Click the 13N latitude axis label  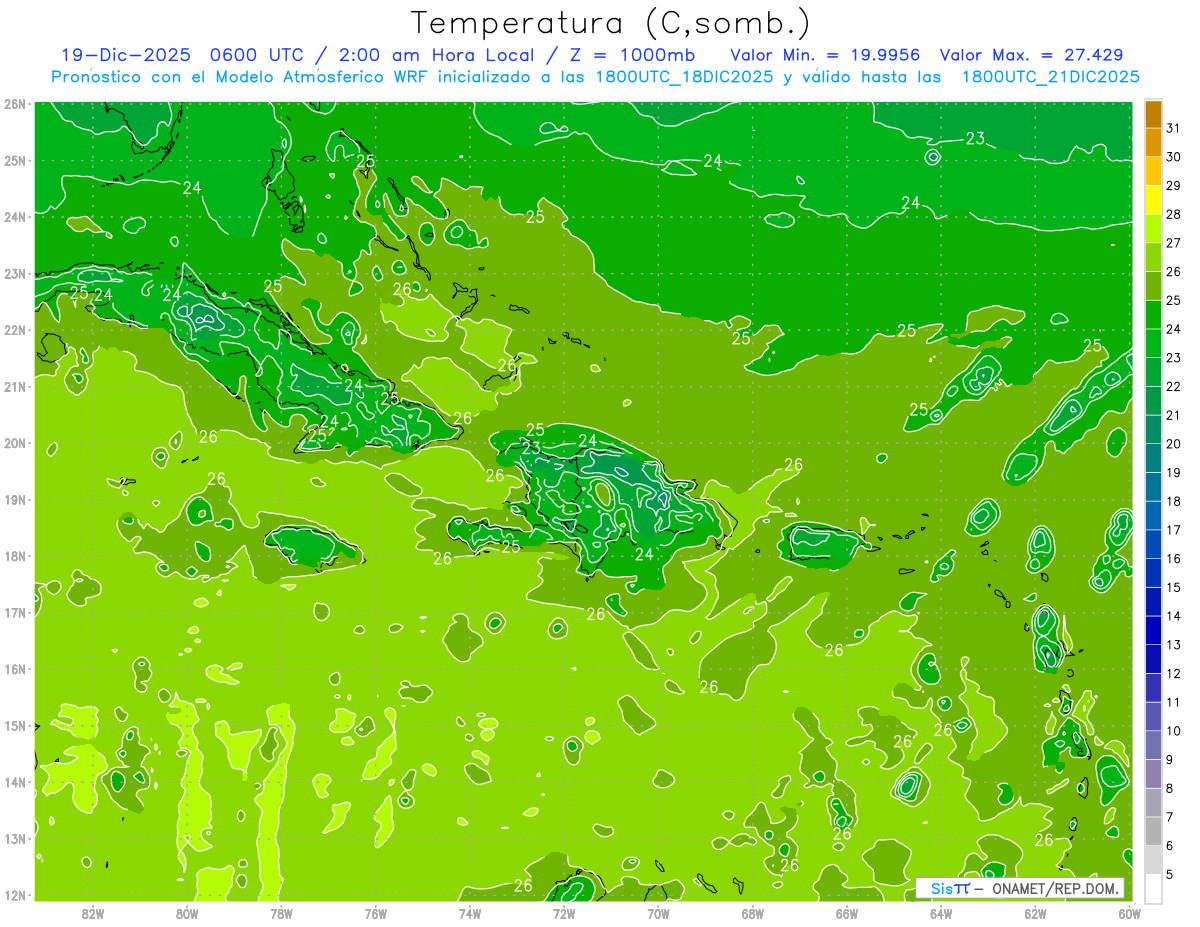click(x=14, y=838)
